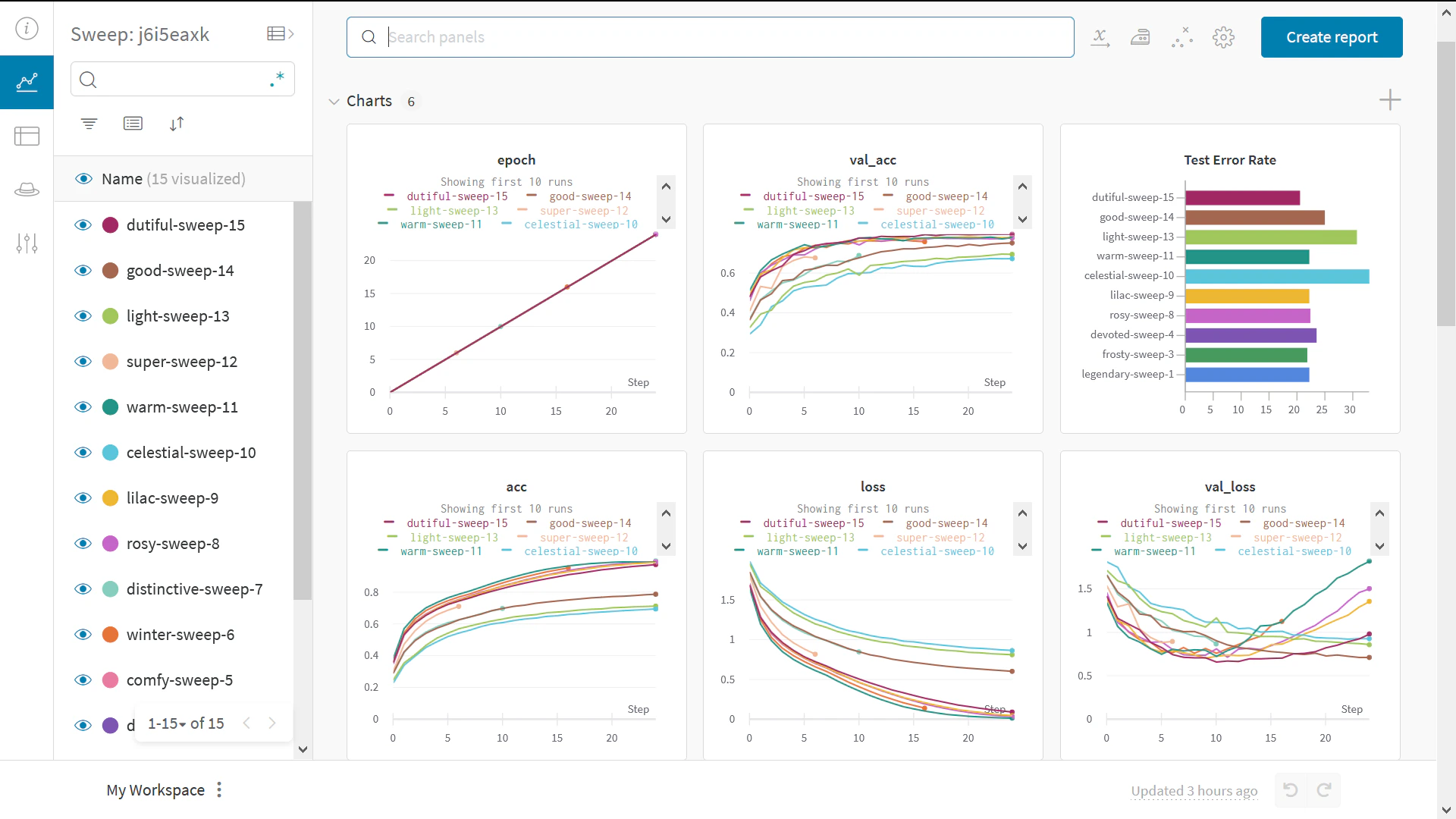Click the Create report button

(1332, 36)
